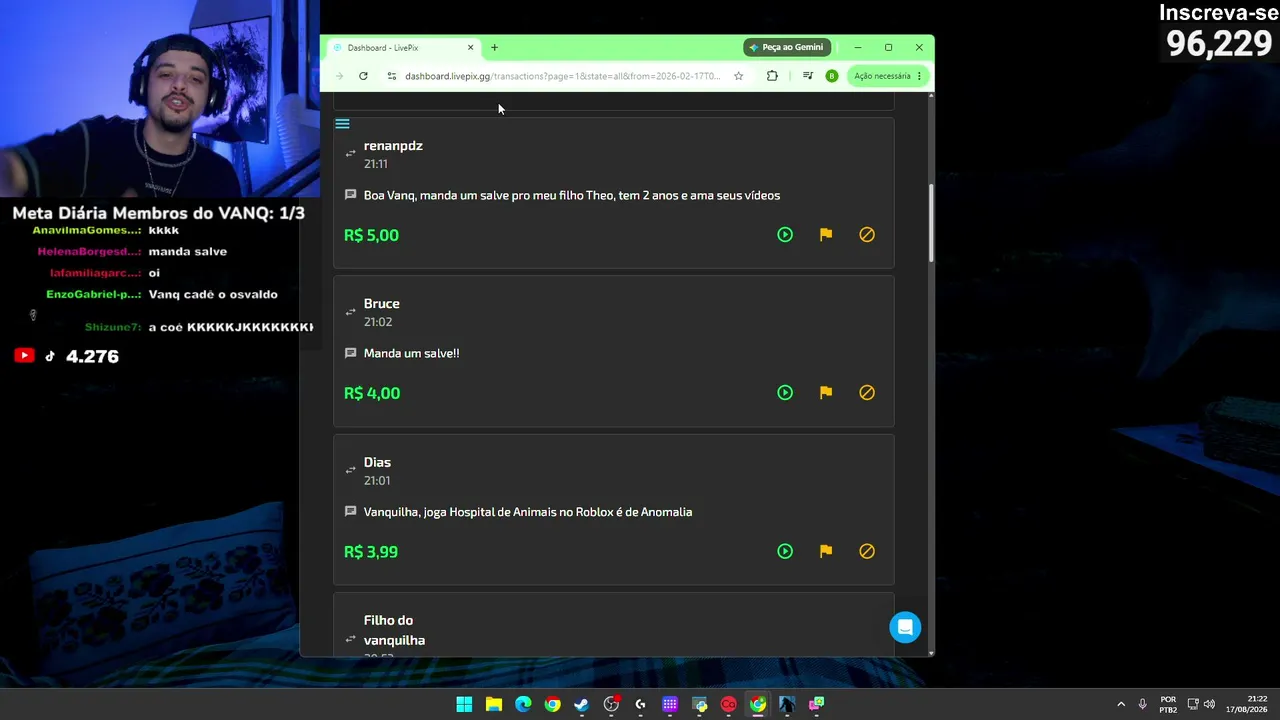
Task: Click the message icon in Bruce's donation
Action: click(x=350, y=353)
